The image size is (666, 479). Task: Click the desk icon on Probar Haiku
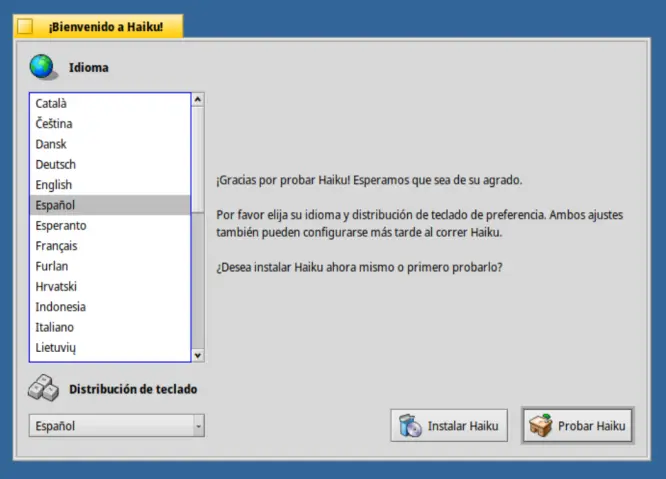541,425
